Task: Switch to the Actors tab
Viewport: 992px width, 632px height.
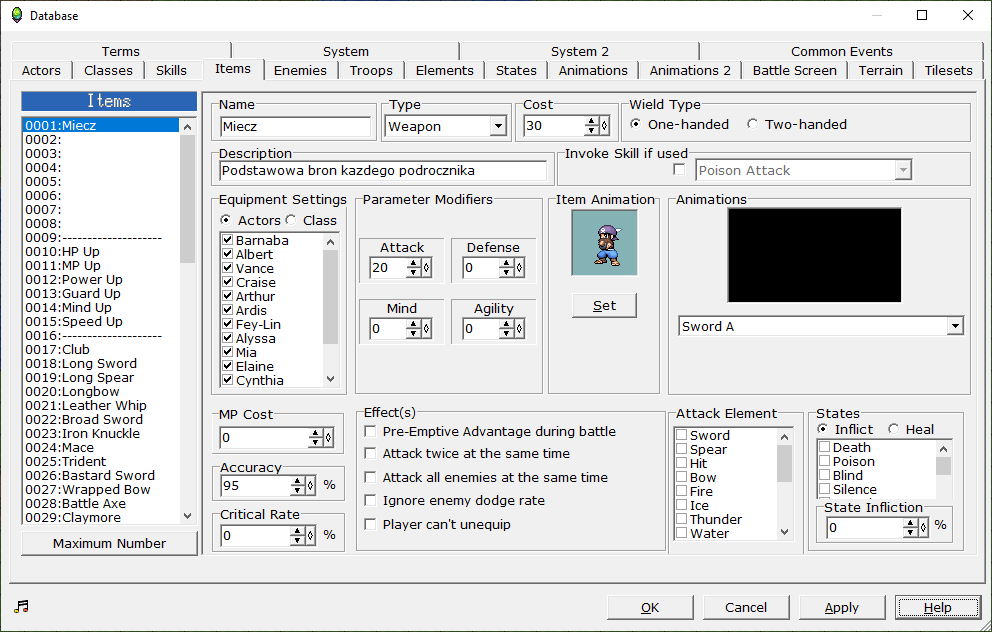Action: click(x=41, y=70)
